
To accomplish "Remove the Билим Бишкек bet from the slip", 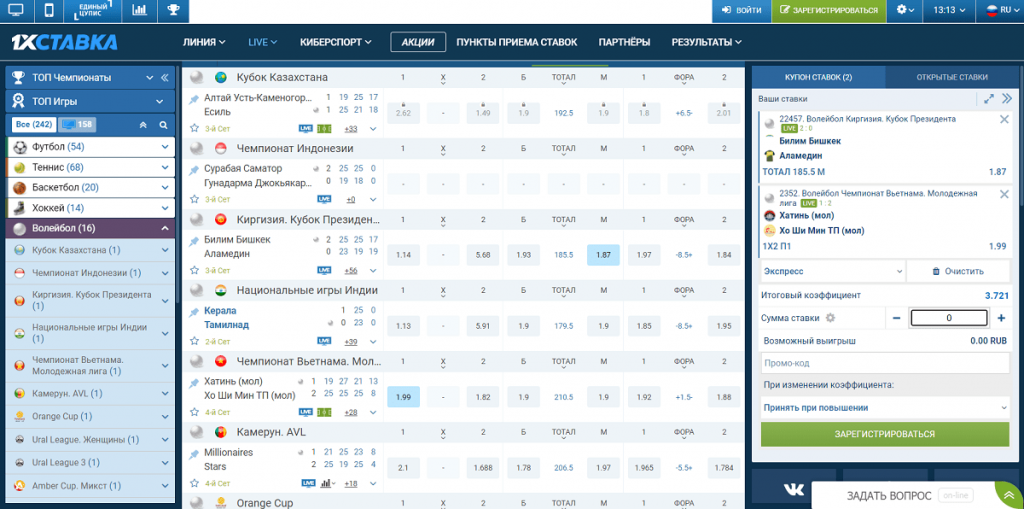I will tap(1004, 119).
